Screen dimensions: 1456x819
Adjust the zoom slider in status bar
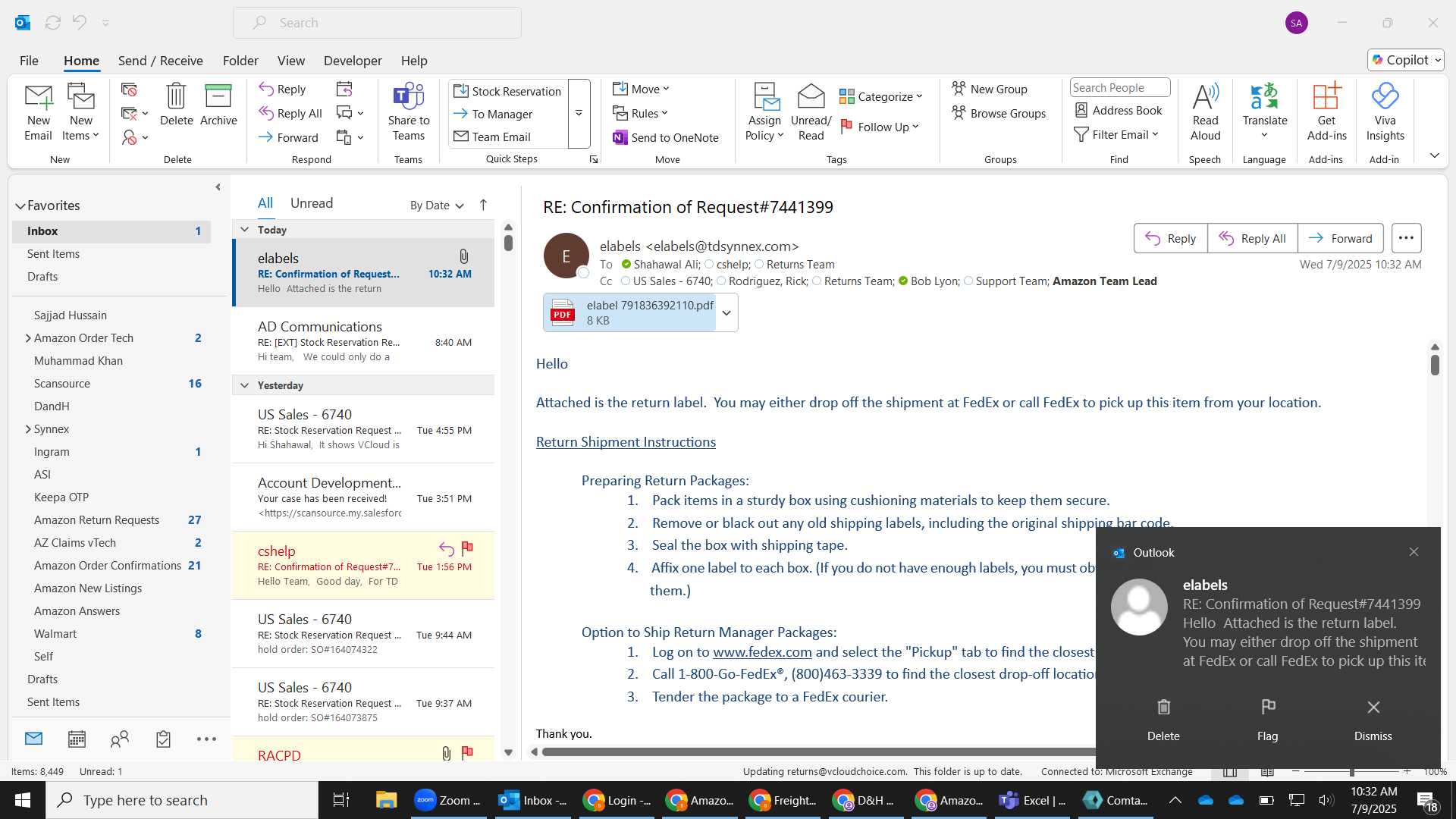(x=1351, y=771)
